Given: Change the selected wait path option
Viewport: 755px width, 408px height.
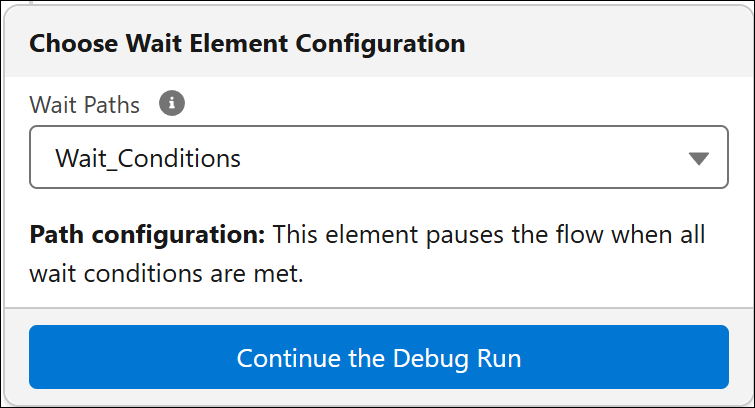Looking at the screenshot, I should point(379,157).
